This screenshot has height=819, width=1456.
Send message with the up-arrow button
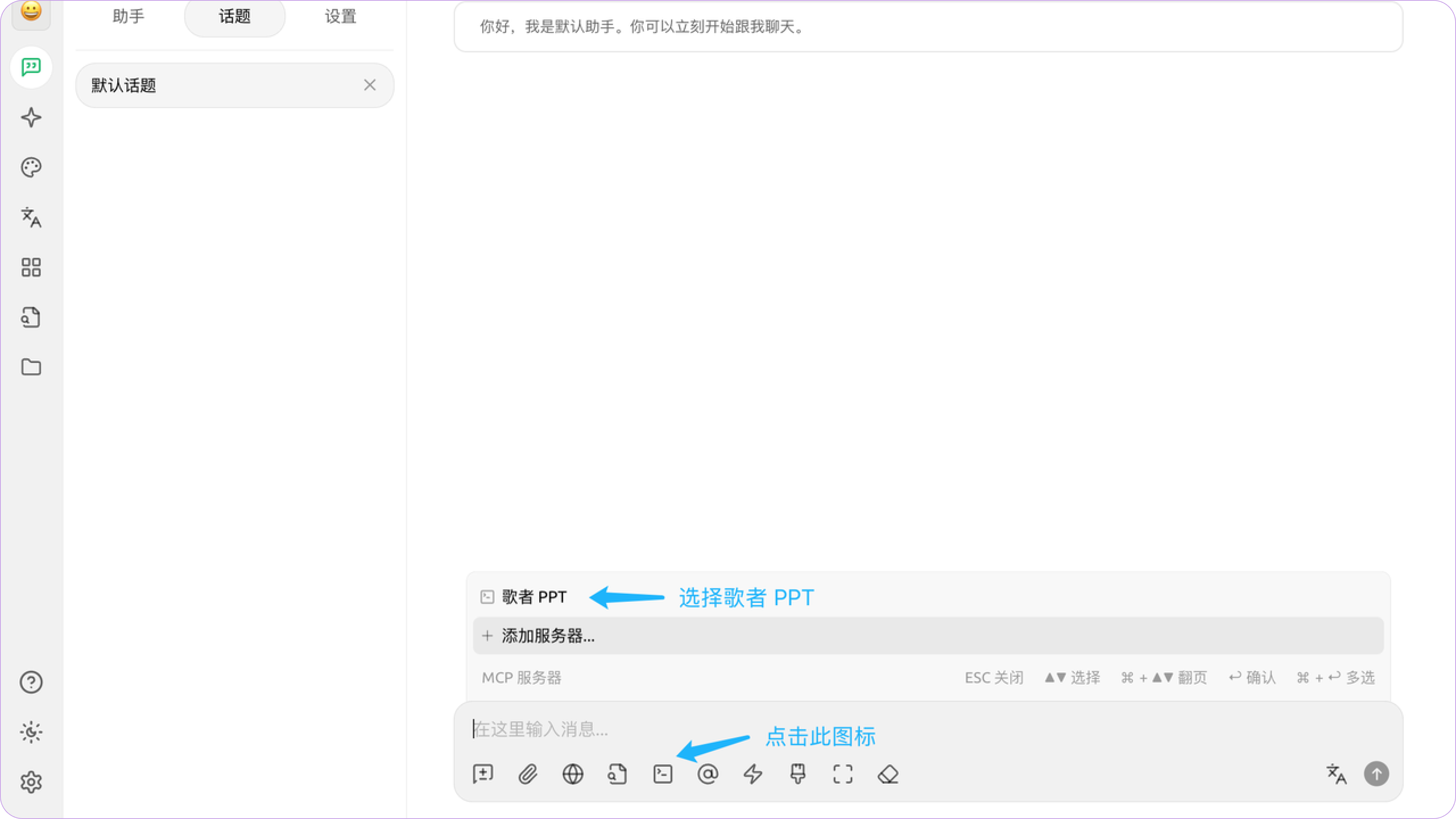1377,774
